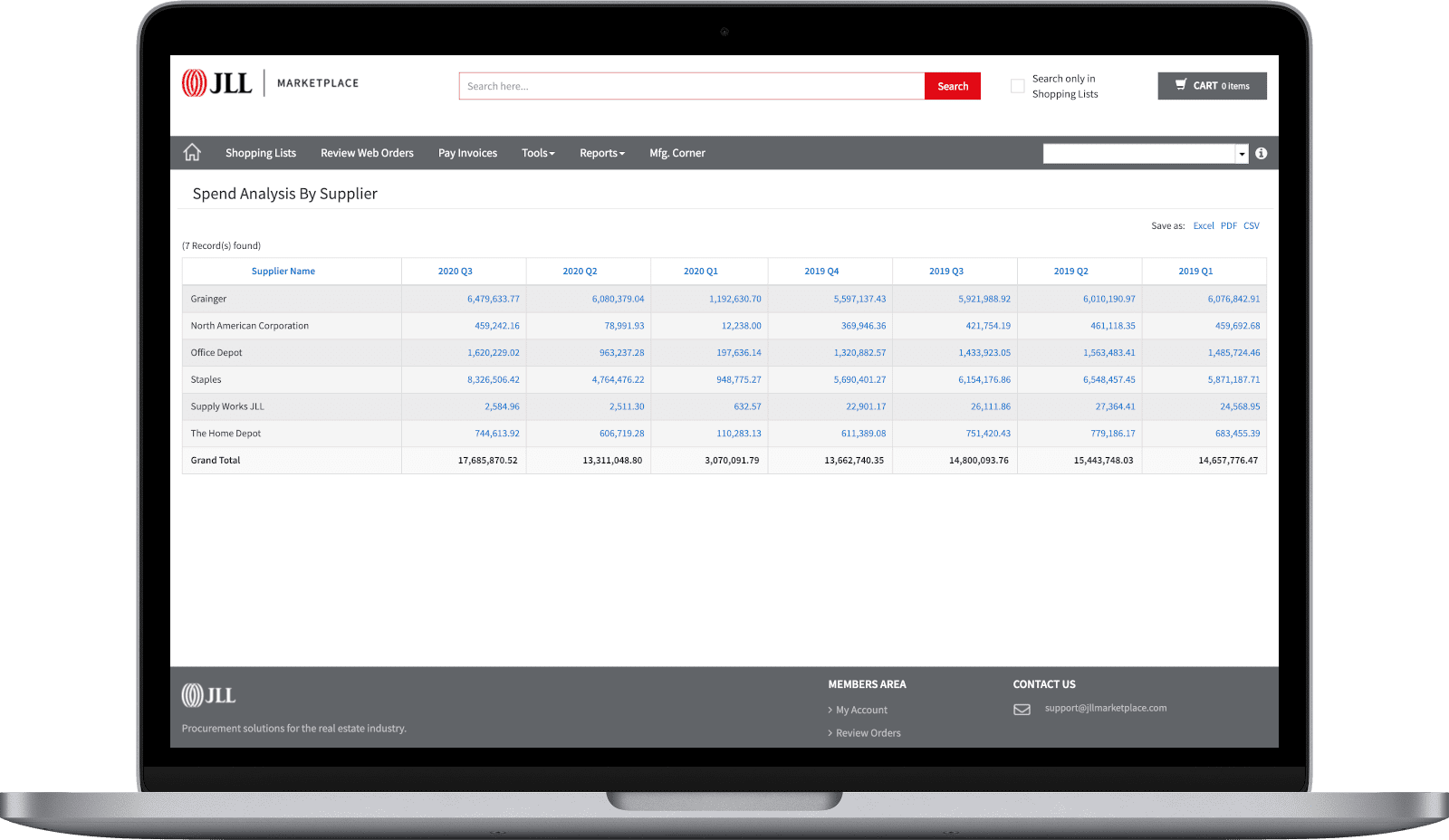Click the red Search button
Image resolution: width=1449 pixels, height=840 pixels.
(x=953, y=86)
